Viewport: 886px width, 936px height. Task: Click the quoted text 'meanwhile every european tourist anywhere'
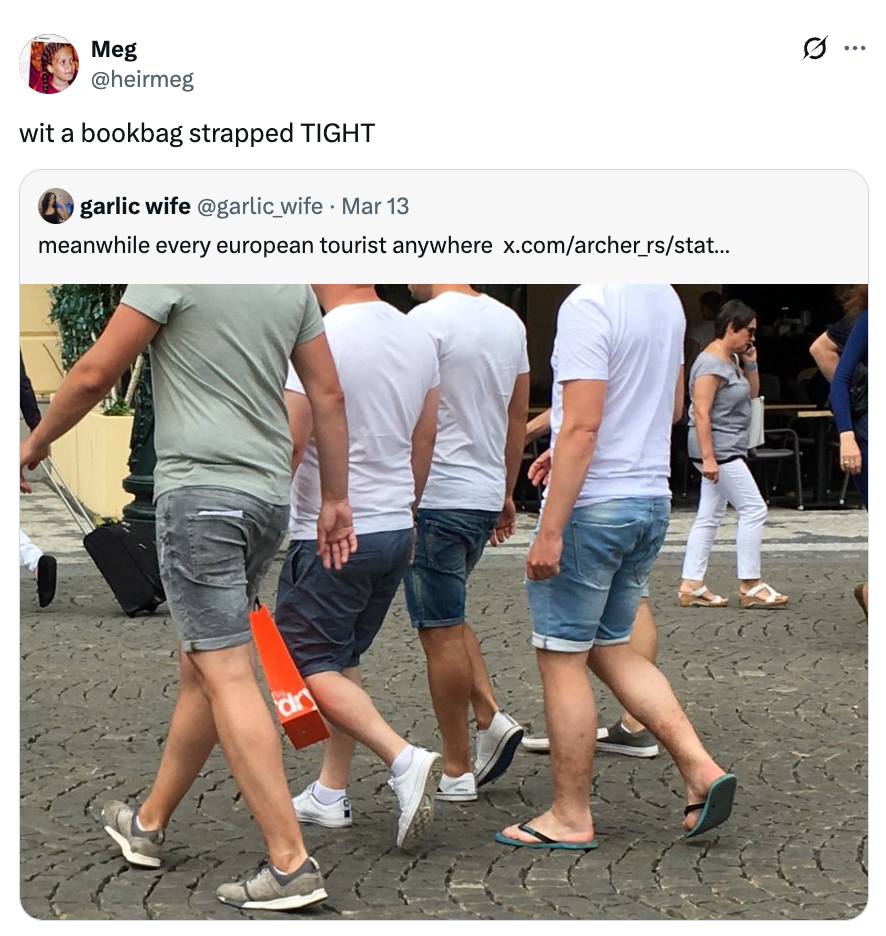(265, 245)
